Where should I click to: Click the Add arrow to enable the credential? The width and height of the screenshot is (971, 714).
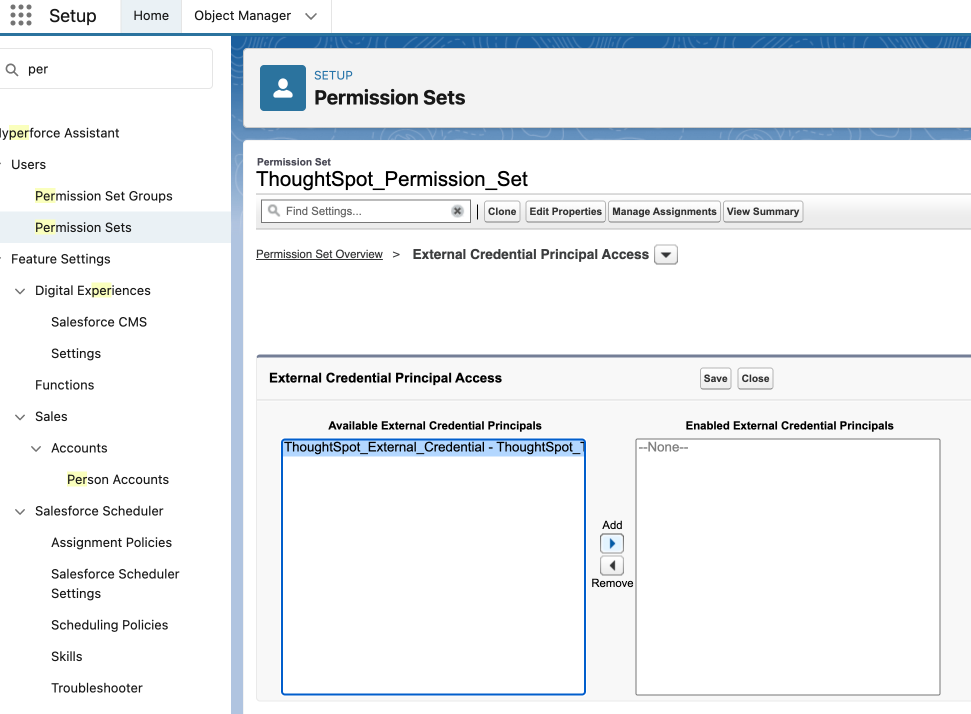click(x=612, y=543)
